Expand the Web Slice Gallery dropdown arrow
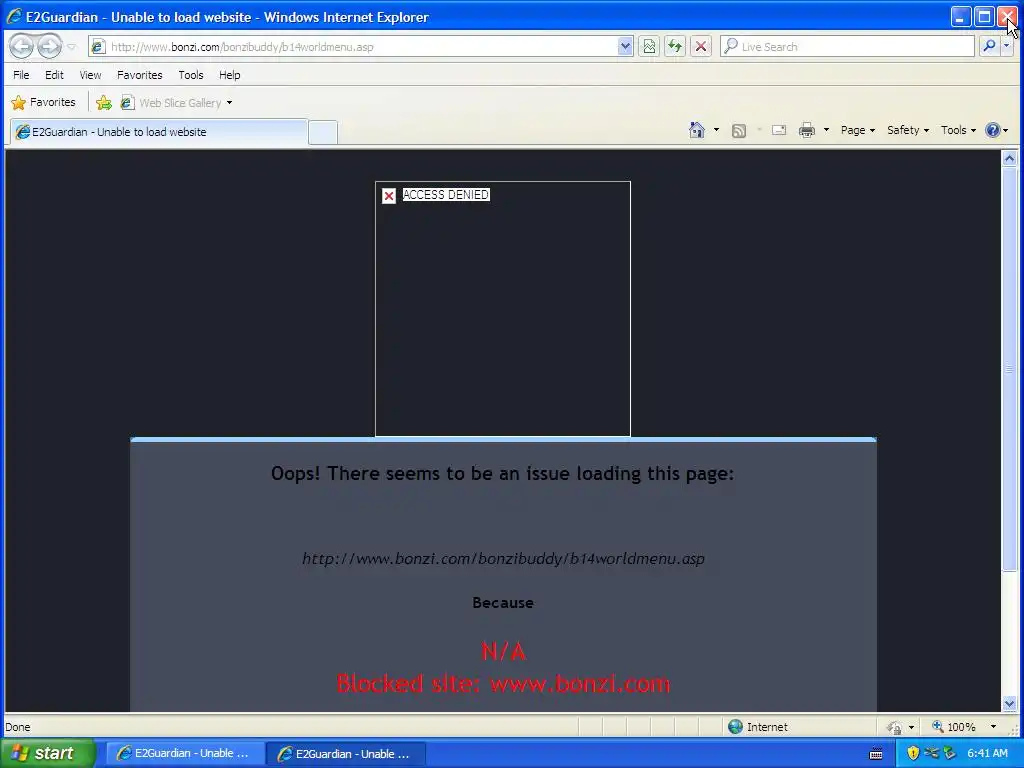 pos(229,103)
